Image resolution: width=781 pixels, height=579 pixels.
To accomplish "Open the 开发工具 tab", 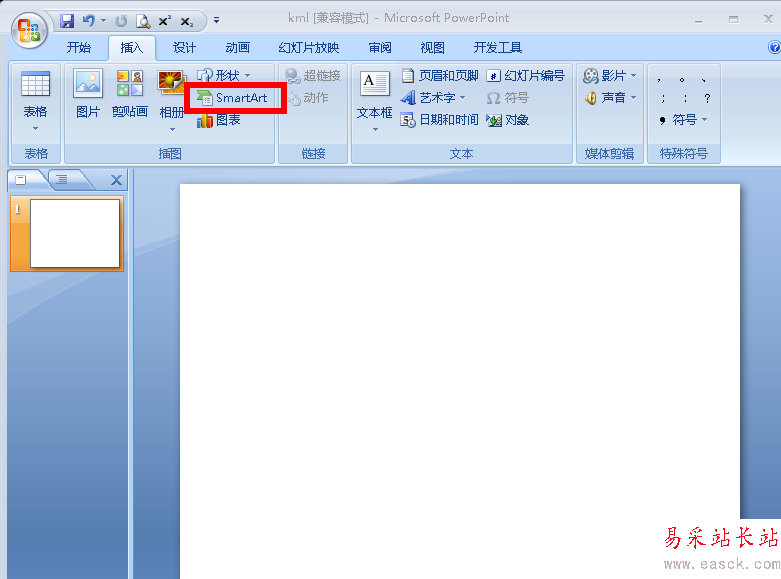I will coord(497,48).
